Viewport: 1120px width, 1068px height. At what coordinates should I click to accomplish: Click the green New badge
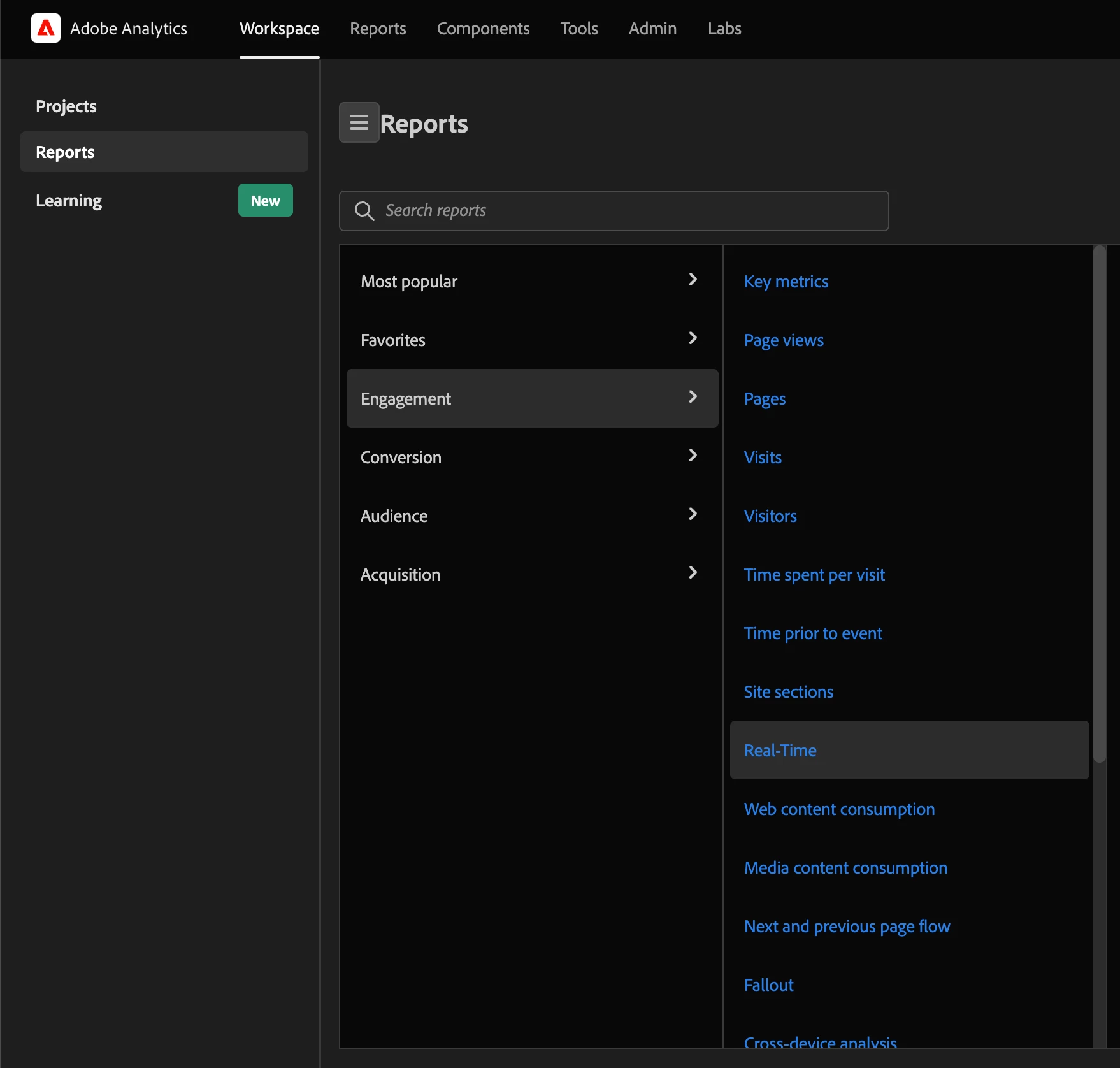pos(266,200)
